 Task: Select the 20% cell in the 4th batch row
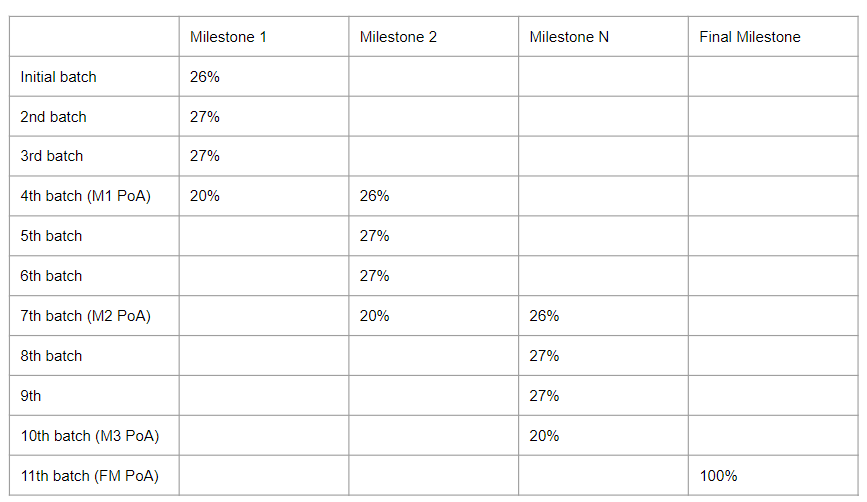[205, 196]
